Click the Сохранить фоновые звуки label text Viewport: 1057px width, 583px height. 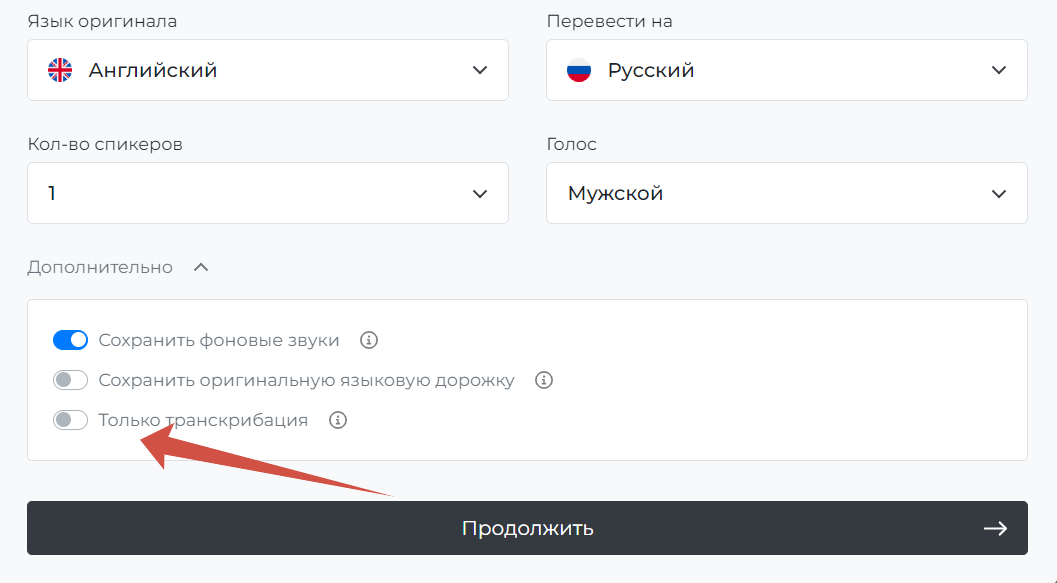pos(219,340)
